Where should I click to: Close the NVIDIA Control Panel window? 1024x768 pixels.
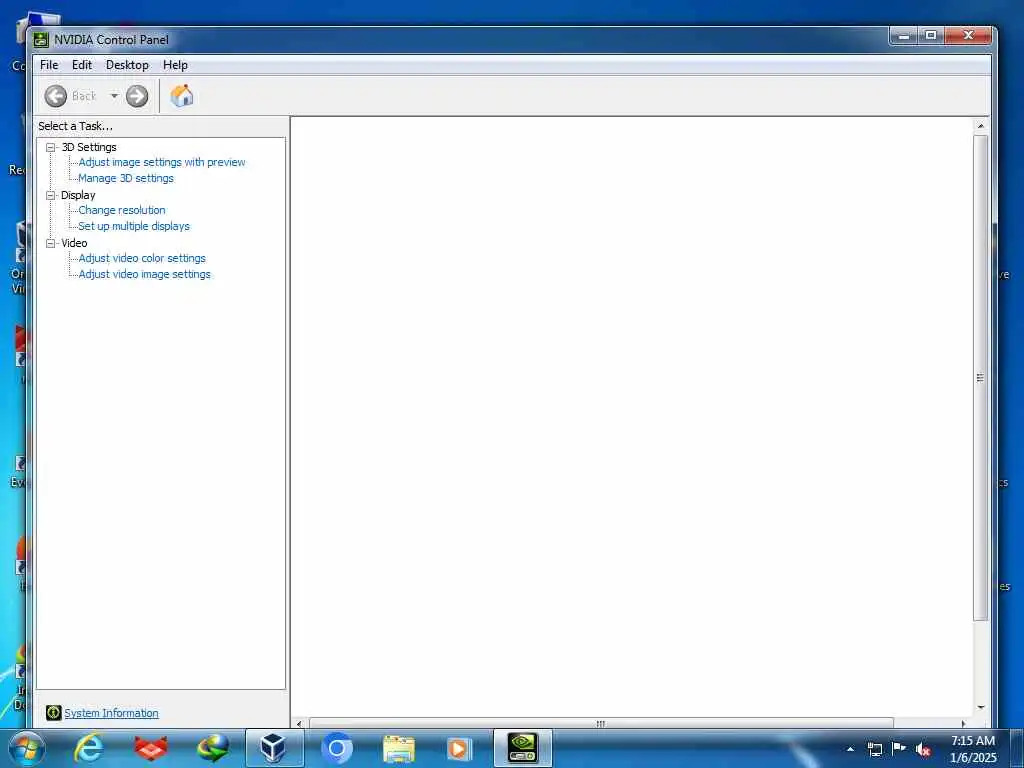click(968, 35)
